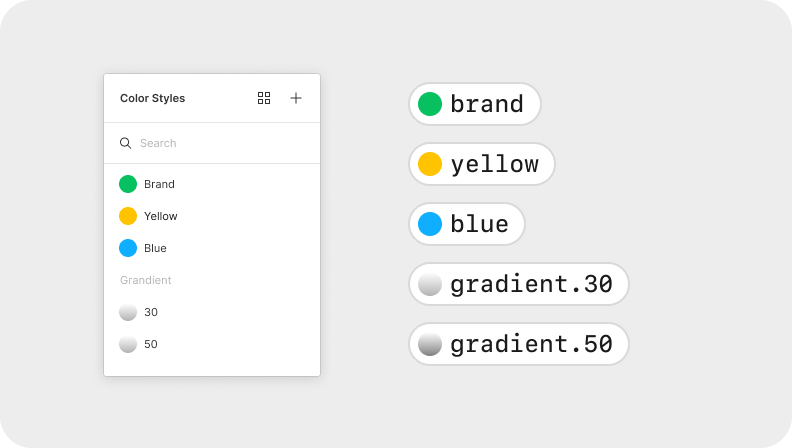
Task: Select the Yellow style label
Action: click(160, 216)
